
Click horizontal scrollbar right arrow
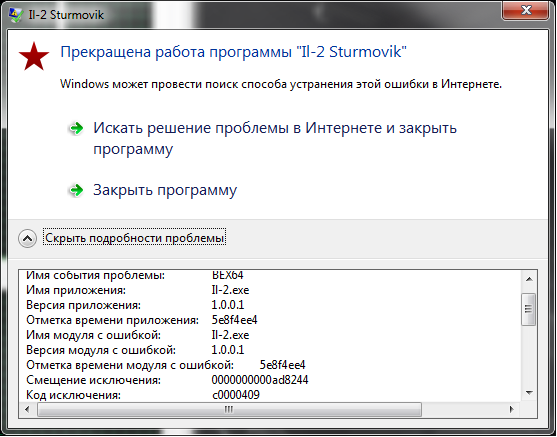click(512, 409)
